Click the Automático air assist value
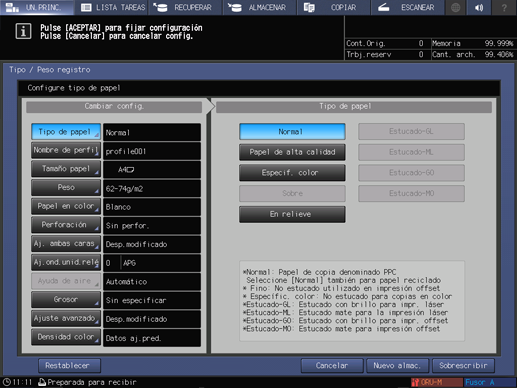This screenshot has height=388, width=517. pyautogui.click(x=152, y=282)
